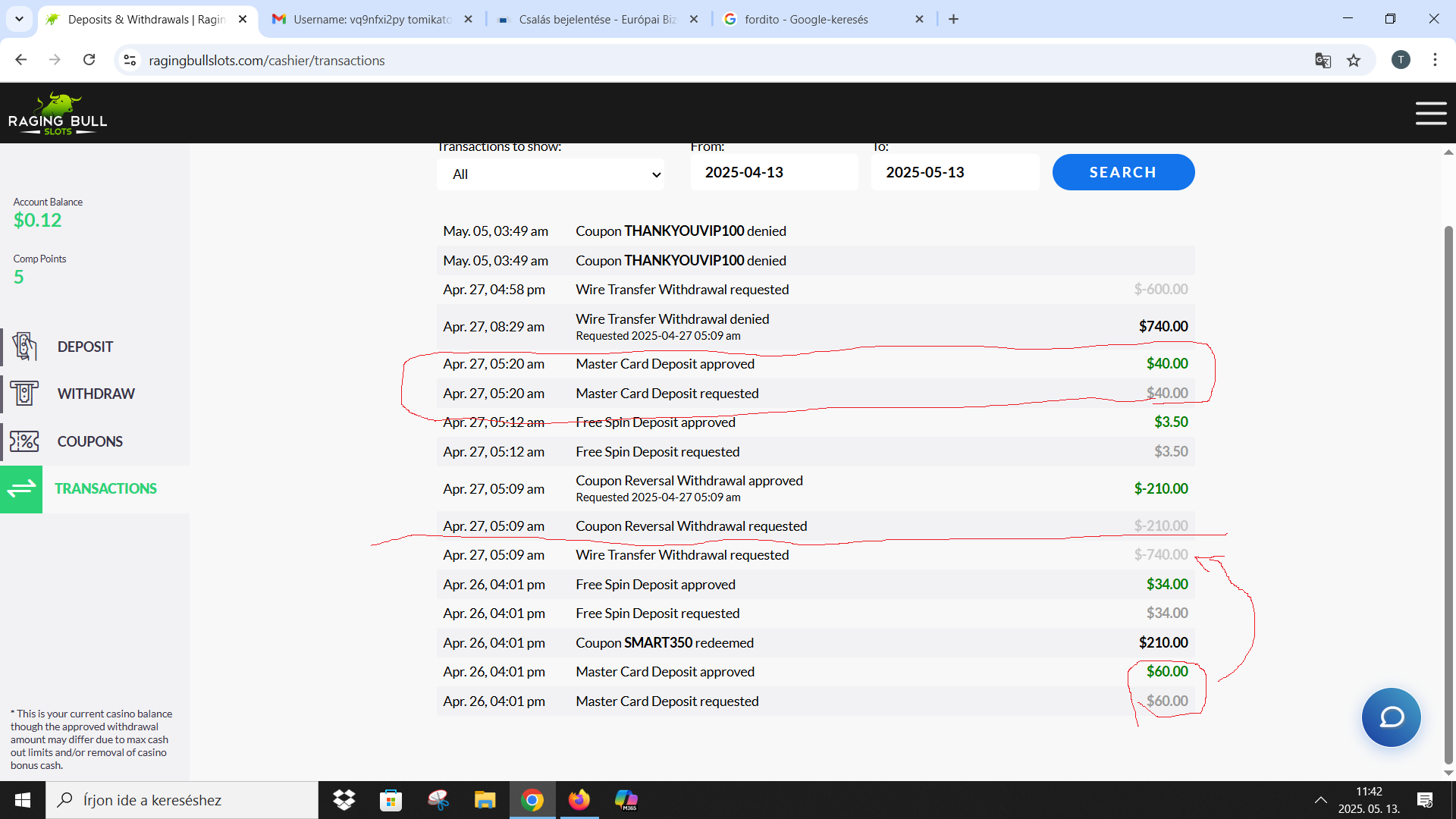1456x819 pixels.
Task: Open a new browser tab
Action: coord(953,19)
